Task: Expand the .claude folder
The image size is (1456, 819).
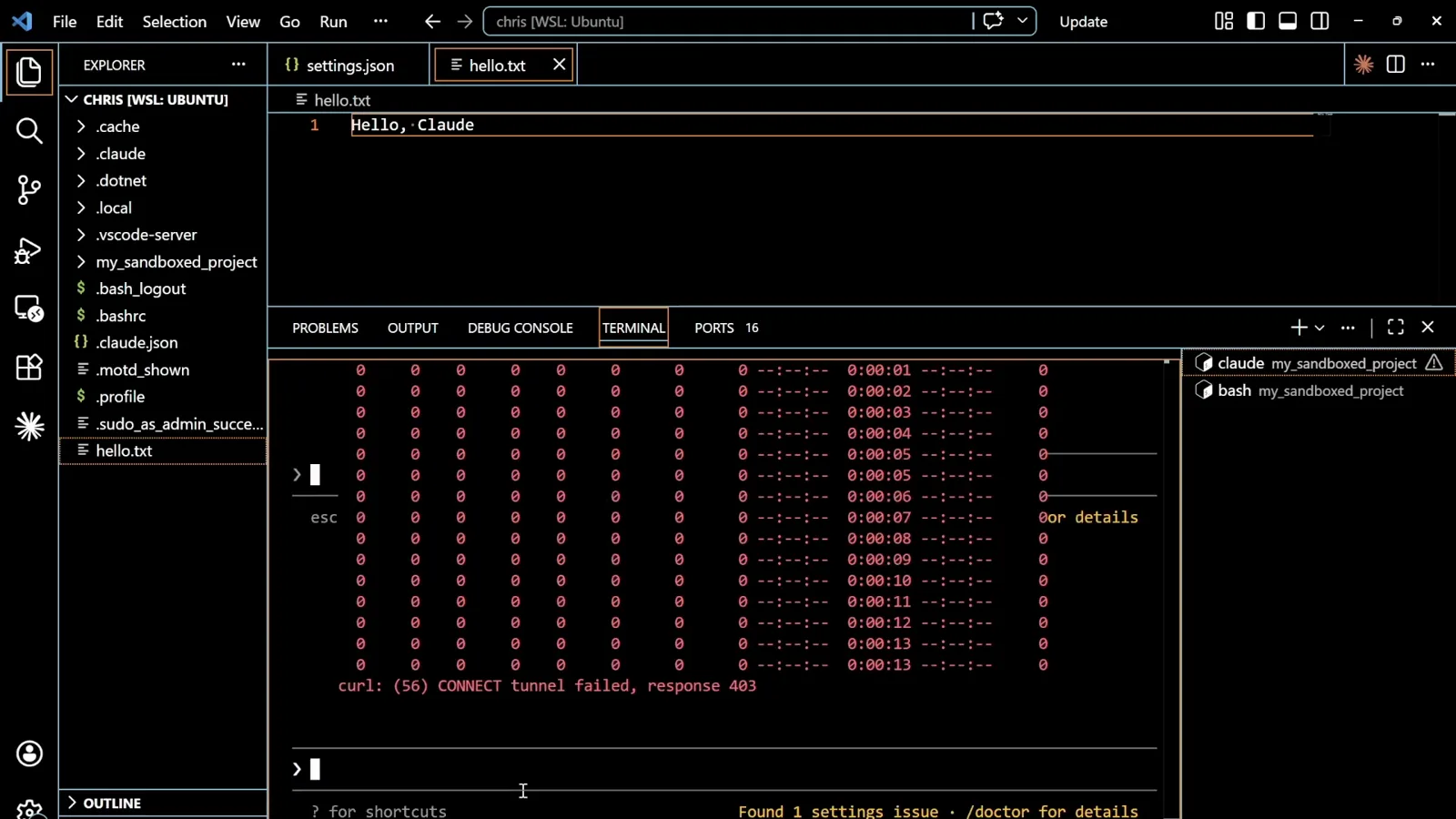Action: coord(163,154)
